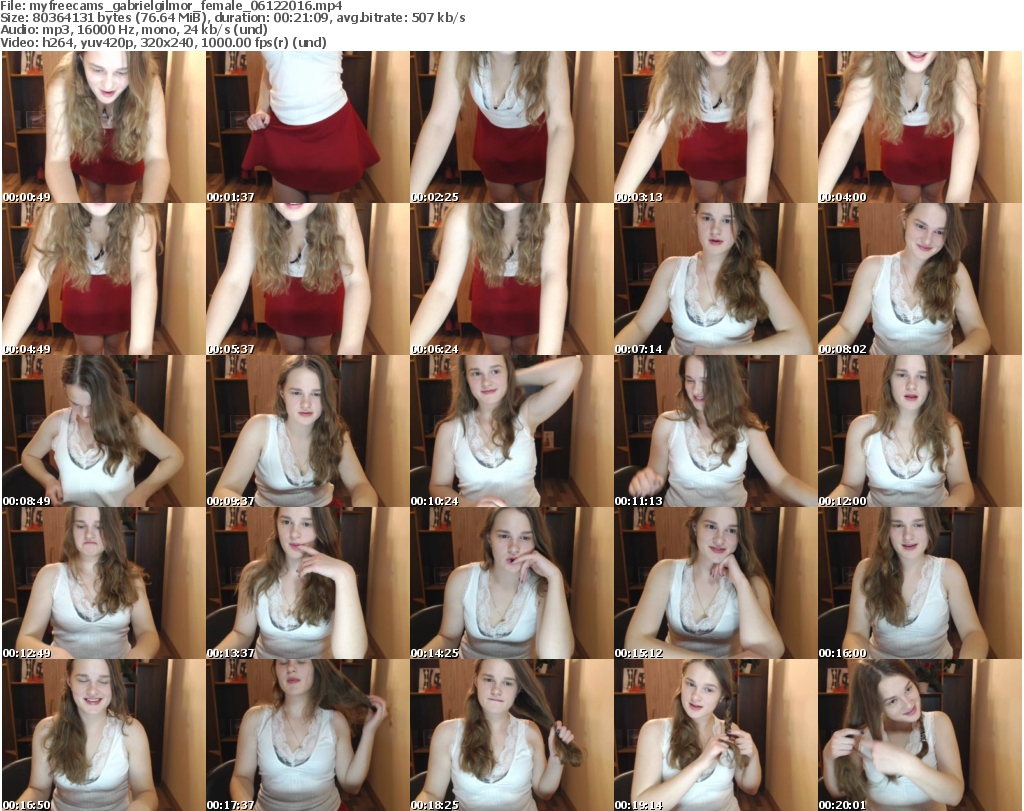Screen dimensions: 1024x811
Task: Click the still stamped 00:18:25
Action: 512,735
